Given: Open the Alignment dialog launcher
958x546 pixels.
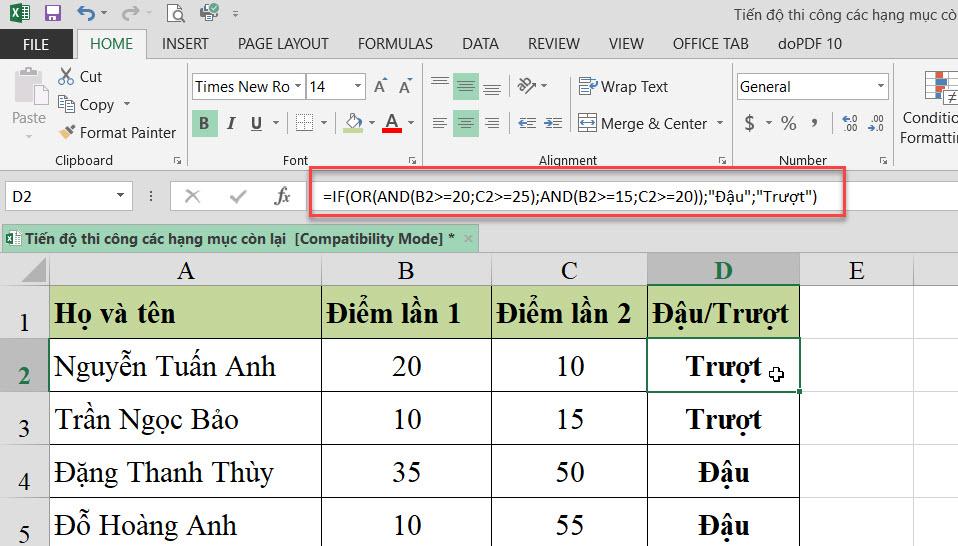Looking at the screenshot, I should (x=722, y=161).
